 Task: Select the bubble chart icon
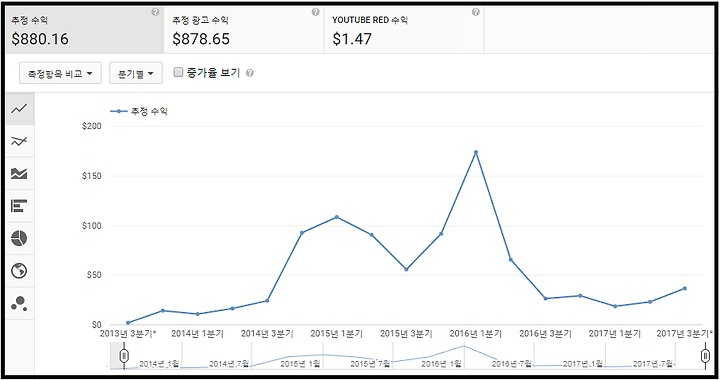[19, 303]
